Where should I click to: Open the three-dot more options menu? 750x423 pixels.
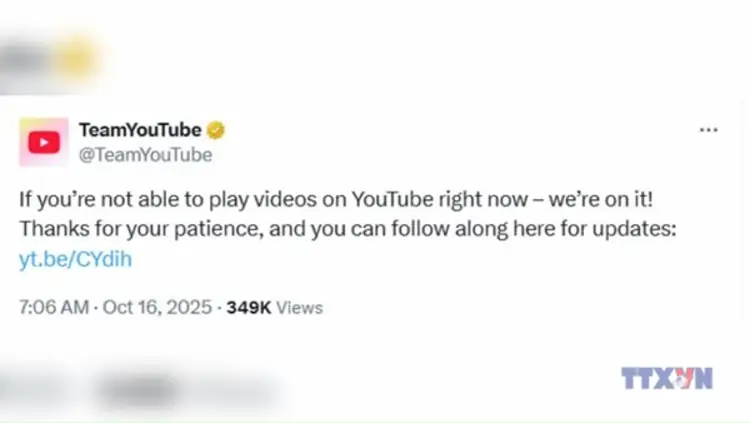pyautogui.click(x=708, y=130)
